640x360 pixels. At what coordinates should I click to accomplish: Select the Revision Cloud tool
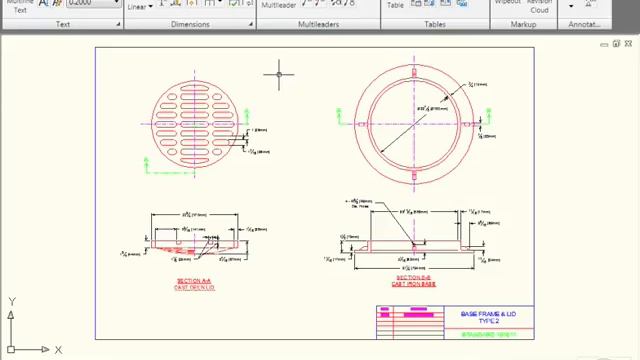pos(539,6)
